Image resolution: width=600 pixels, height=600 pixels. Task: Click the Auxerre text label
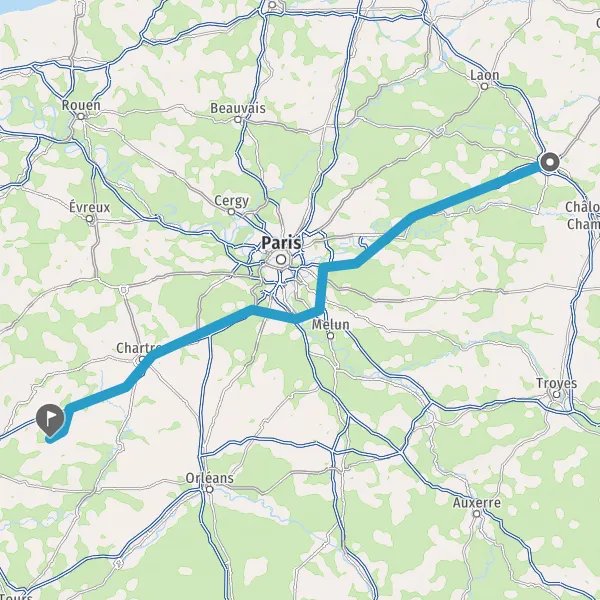(477, 502)
